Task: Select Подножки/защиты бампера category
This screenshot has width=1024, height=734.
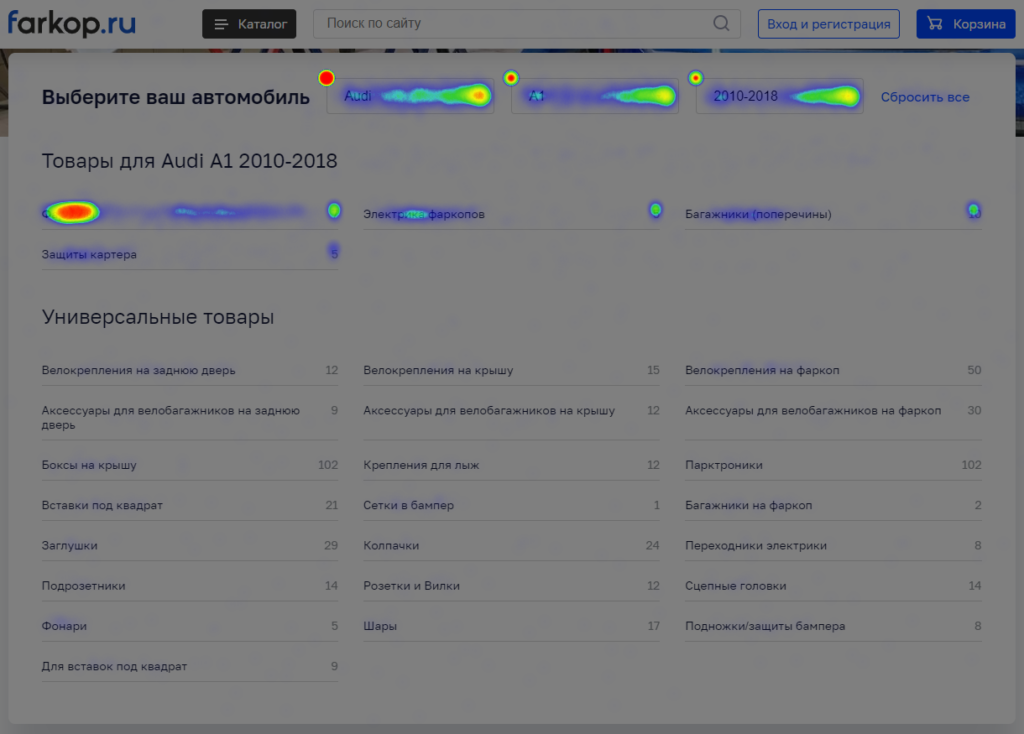Action: 765,626
